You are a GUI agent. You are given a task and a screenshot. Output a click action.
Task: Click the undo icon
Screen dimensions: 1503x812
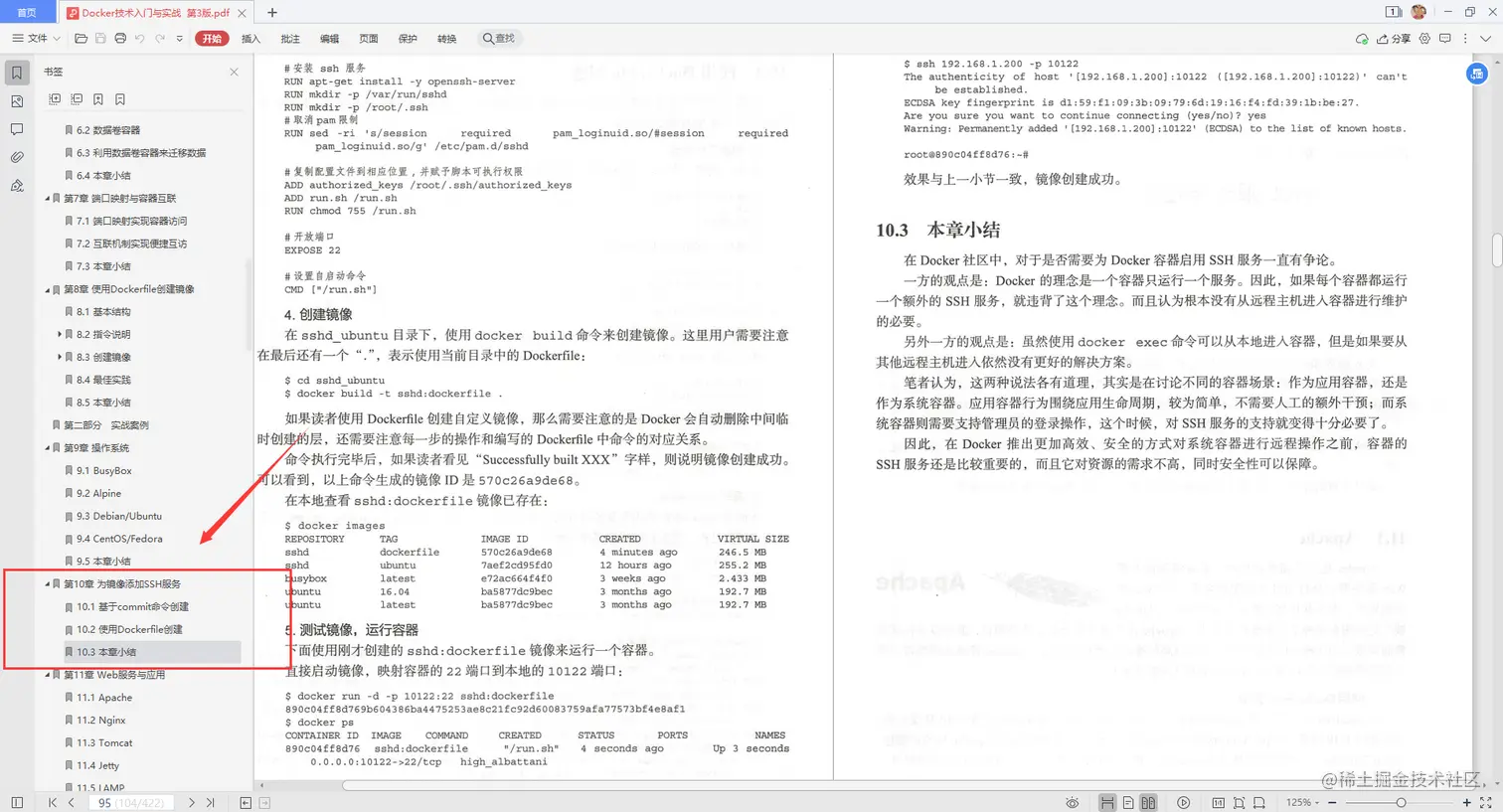click(139, 38)
